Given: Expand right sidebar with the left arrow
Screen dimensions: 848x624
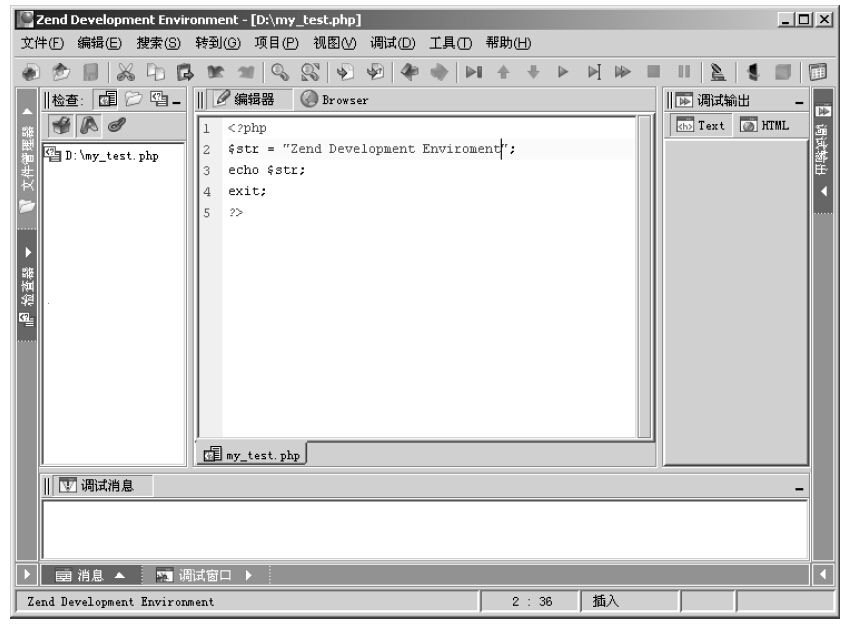Looking at the screenshot, I should click(824, 191).
